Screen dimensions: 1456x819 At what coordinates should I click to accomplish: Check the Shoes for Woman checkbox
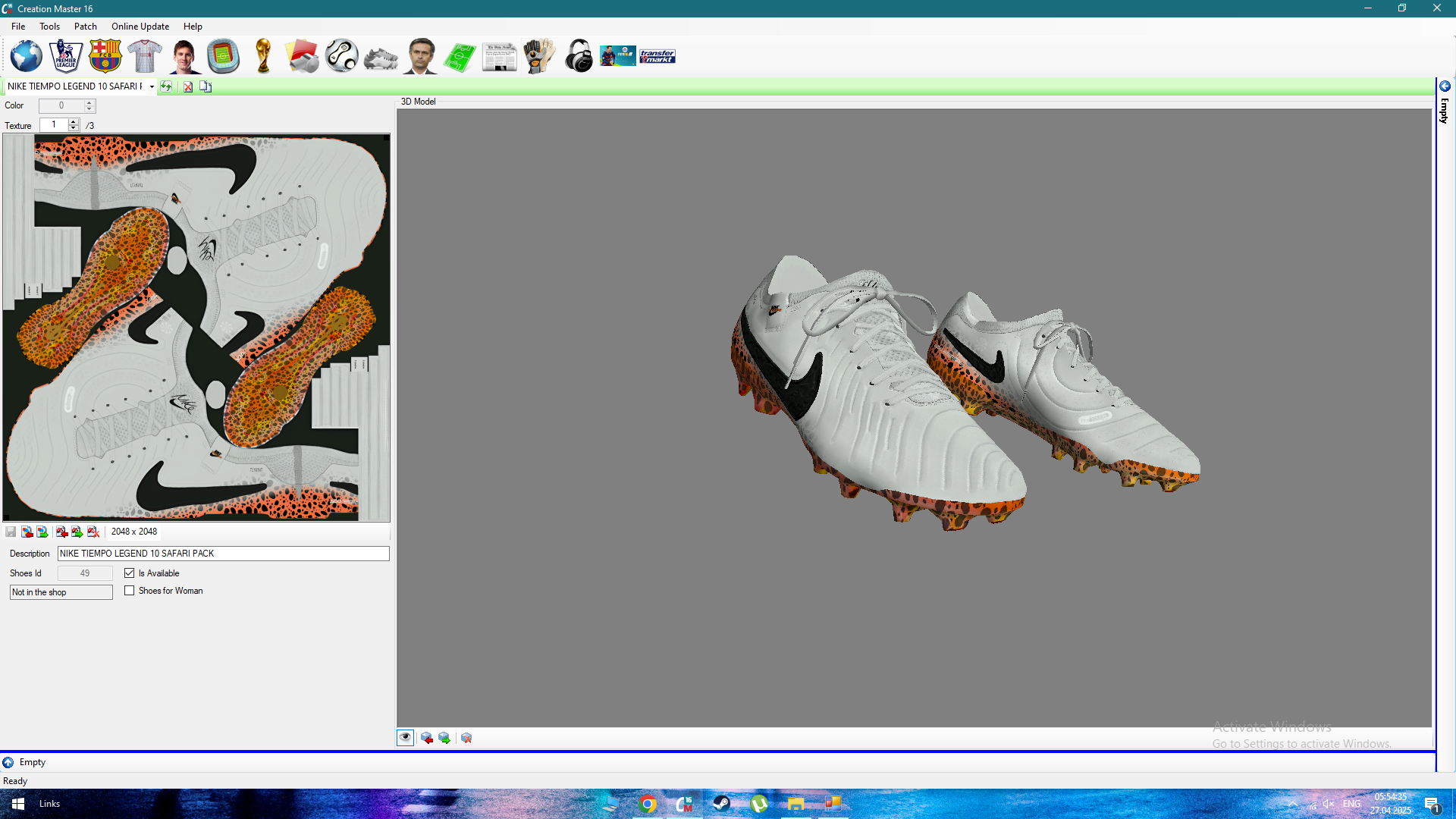pyautogui.click(x=130, y=591)
